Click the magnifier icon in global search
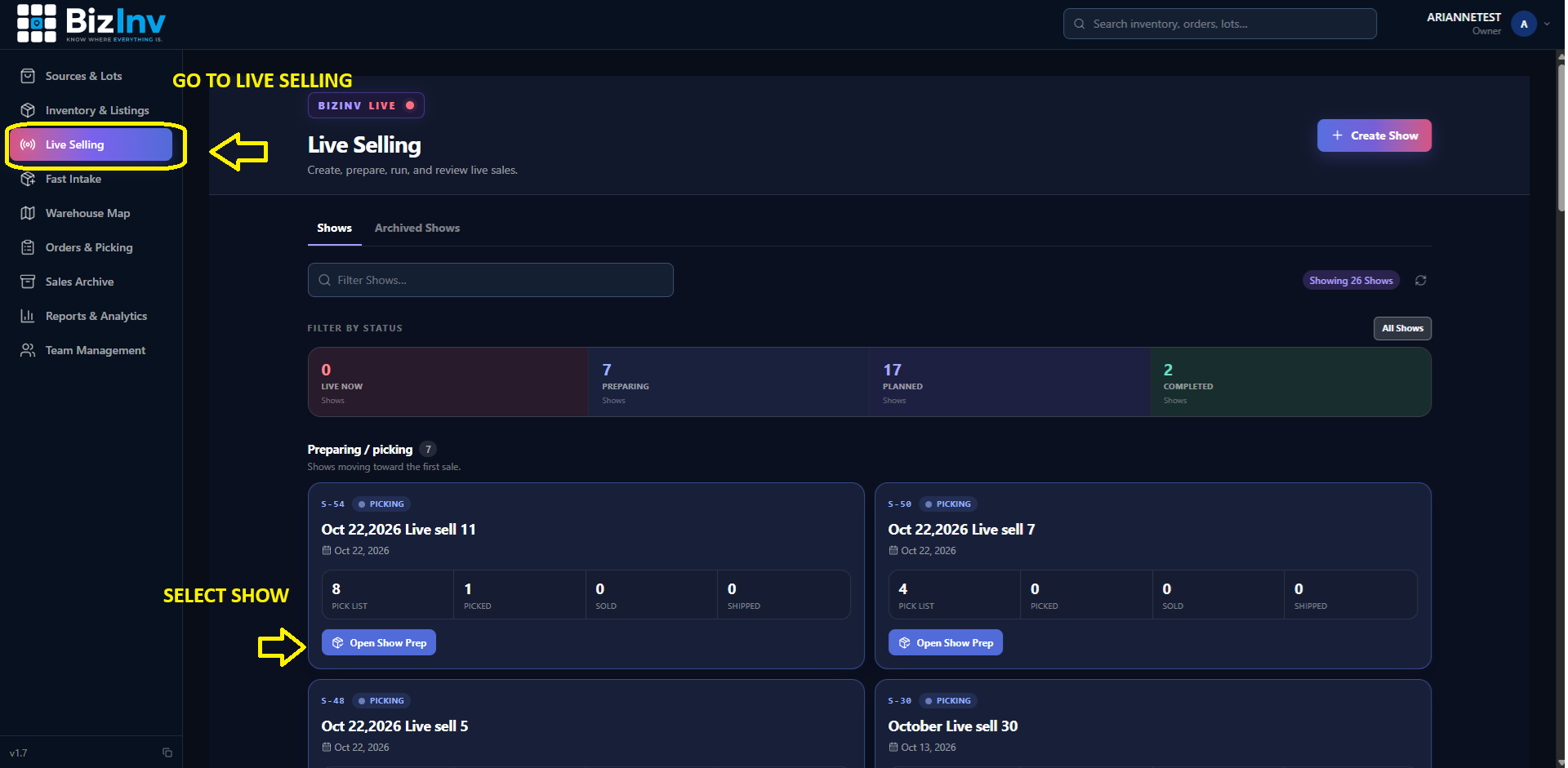 [1080, 24]
